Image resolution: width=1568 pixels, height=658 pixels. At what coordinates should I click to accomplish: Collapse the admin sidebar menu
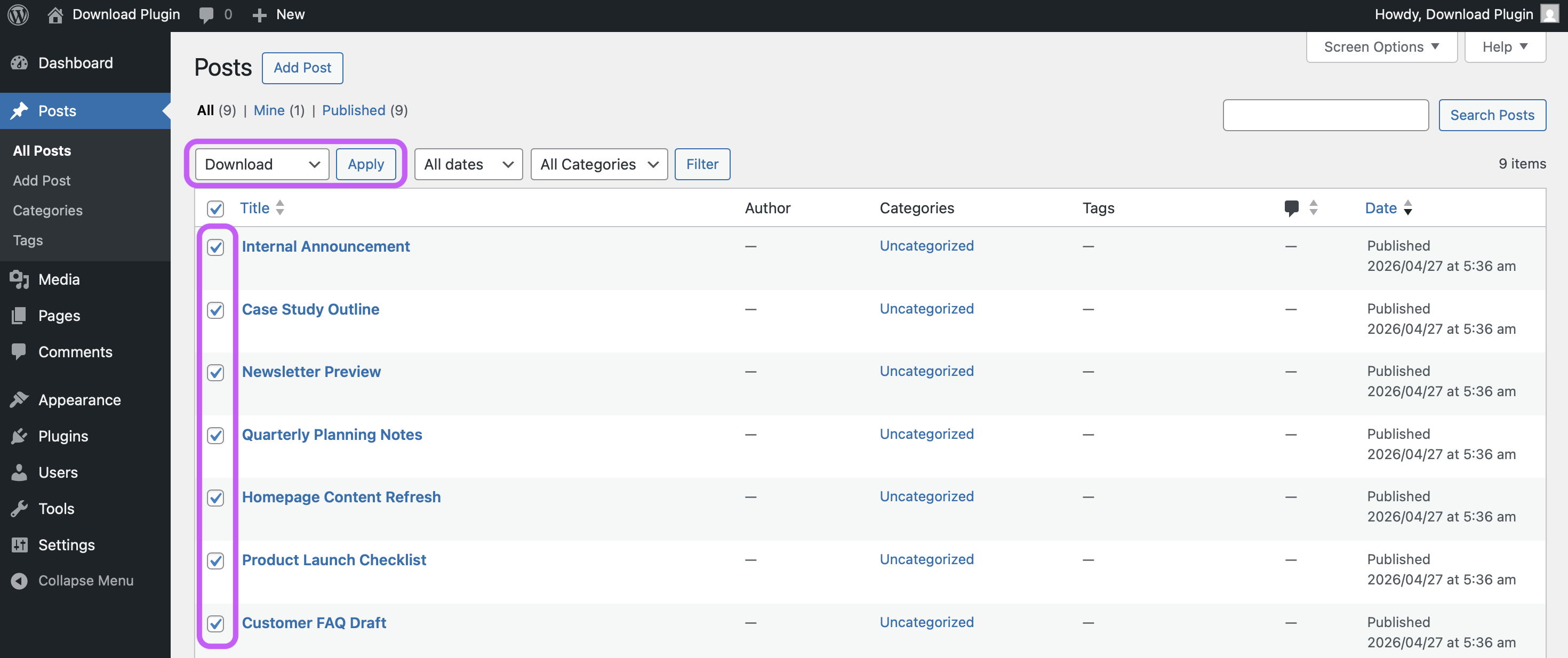pos(85,580)
